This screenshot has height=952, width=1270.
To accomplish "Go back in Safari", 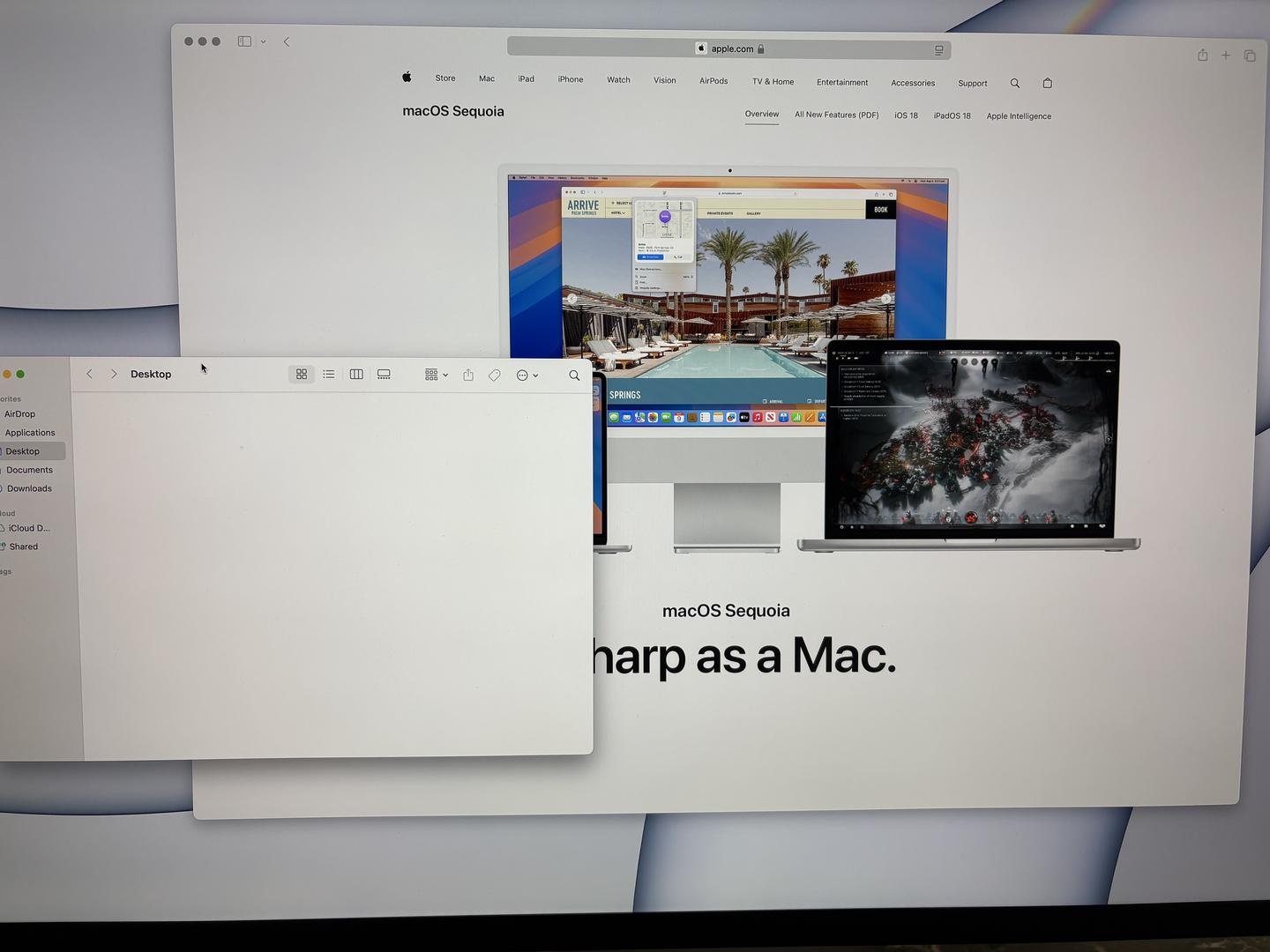I will point(287,41).
